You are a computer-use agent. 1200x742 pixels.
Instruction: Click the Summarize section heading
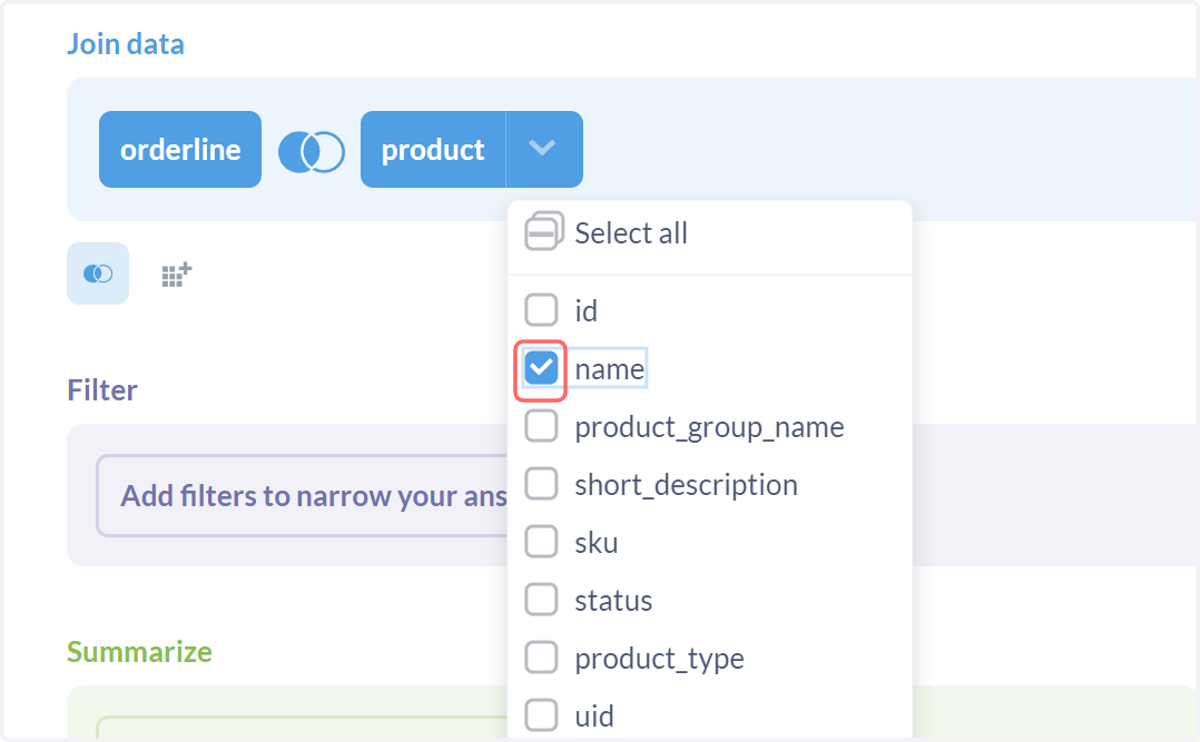click(139, 652)
